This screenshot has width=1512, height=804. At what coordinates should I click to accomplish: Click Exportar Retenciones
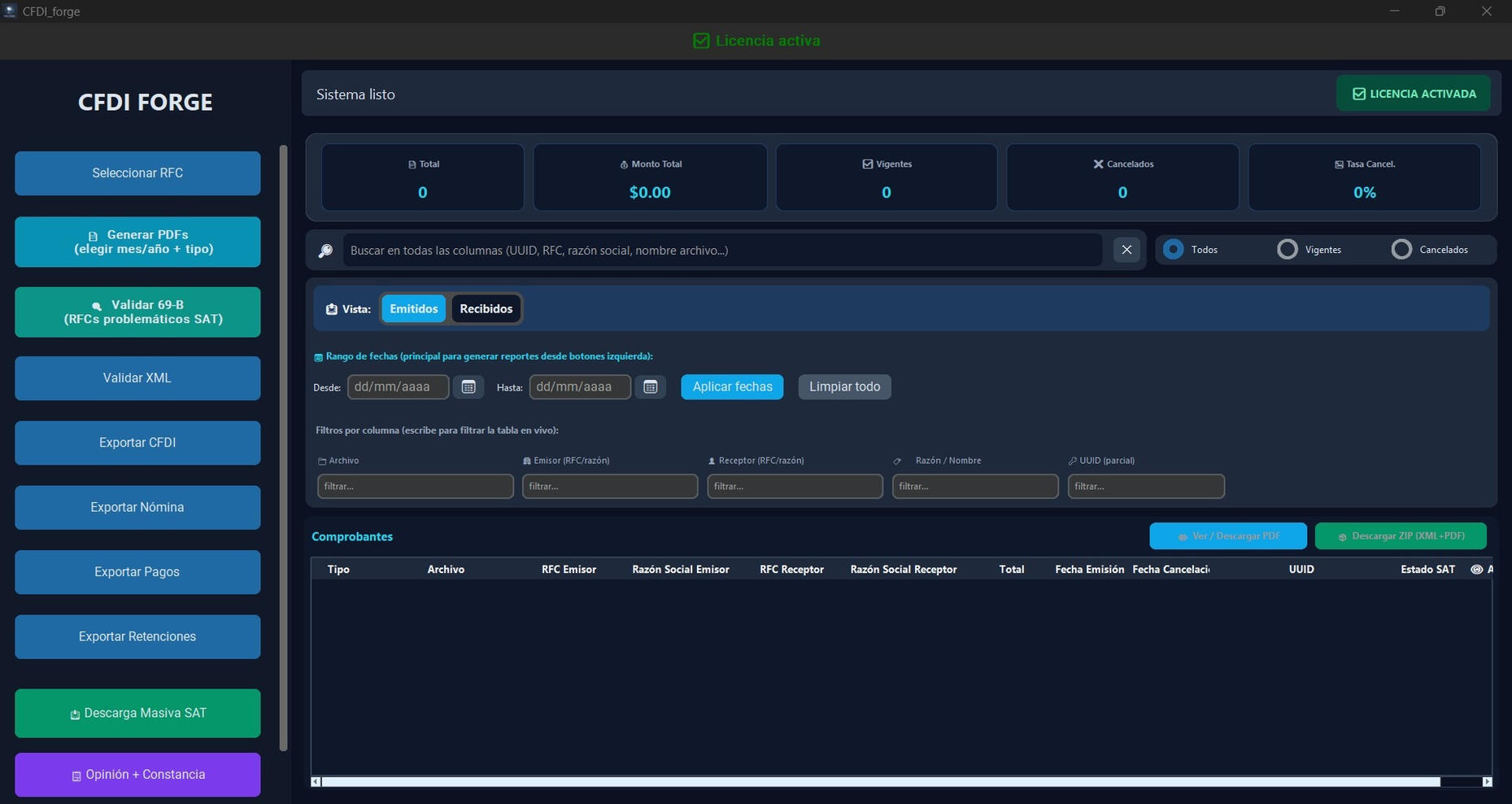[137, 637]
